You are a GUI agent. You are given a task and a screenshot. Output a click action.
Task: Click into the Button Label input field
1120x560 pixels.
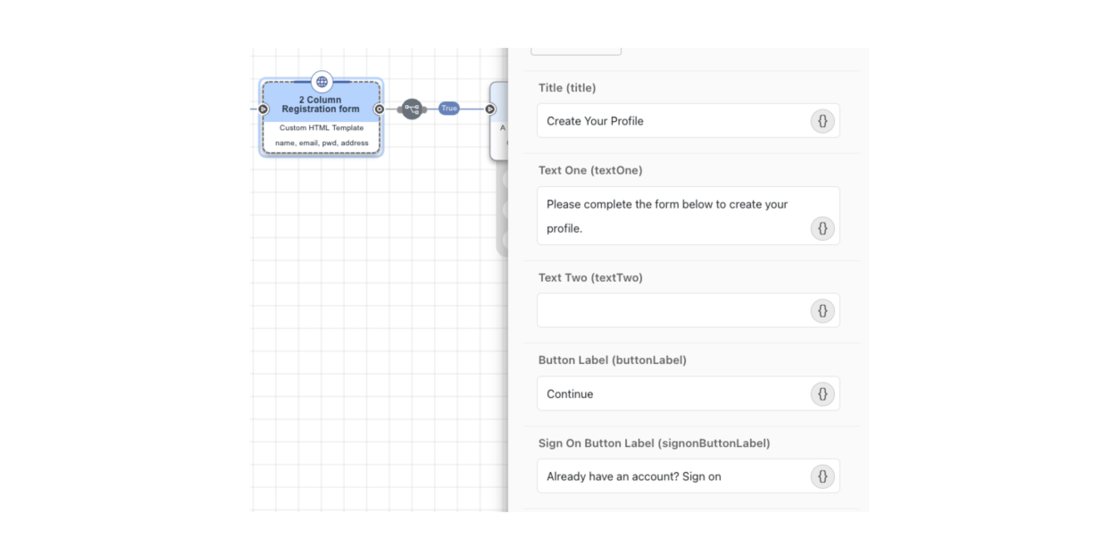(x=688, y=394)
